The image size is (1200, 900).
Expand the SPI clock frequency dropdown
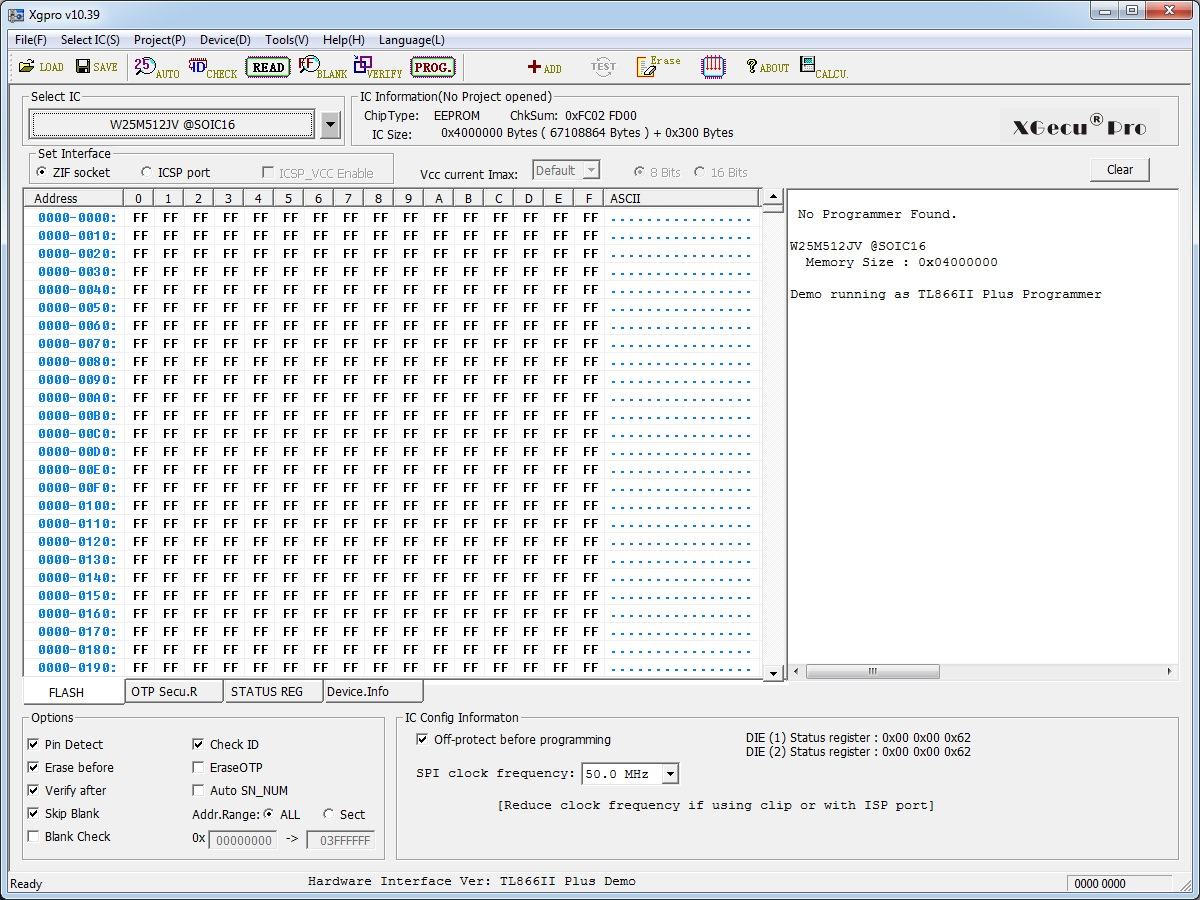[x=670, y=774]
